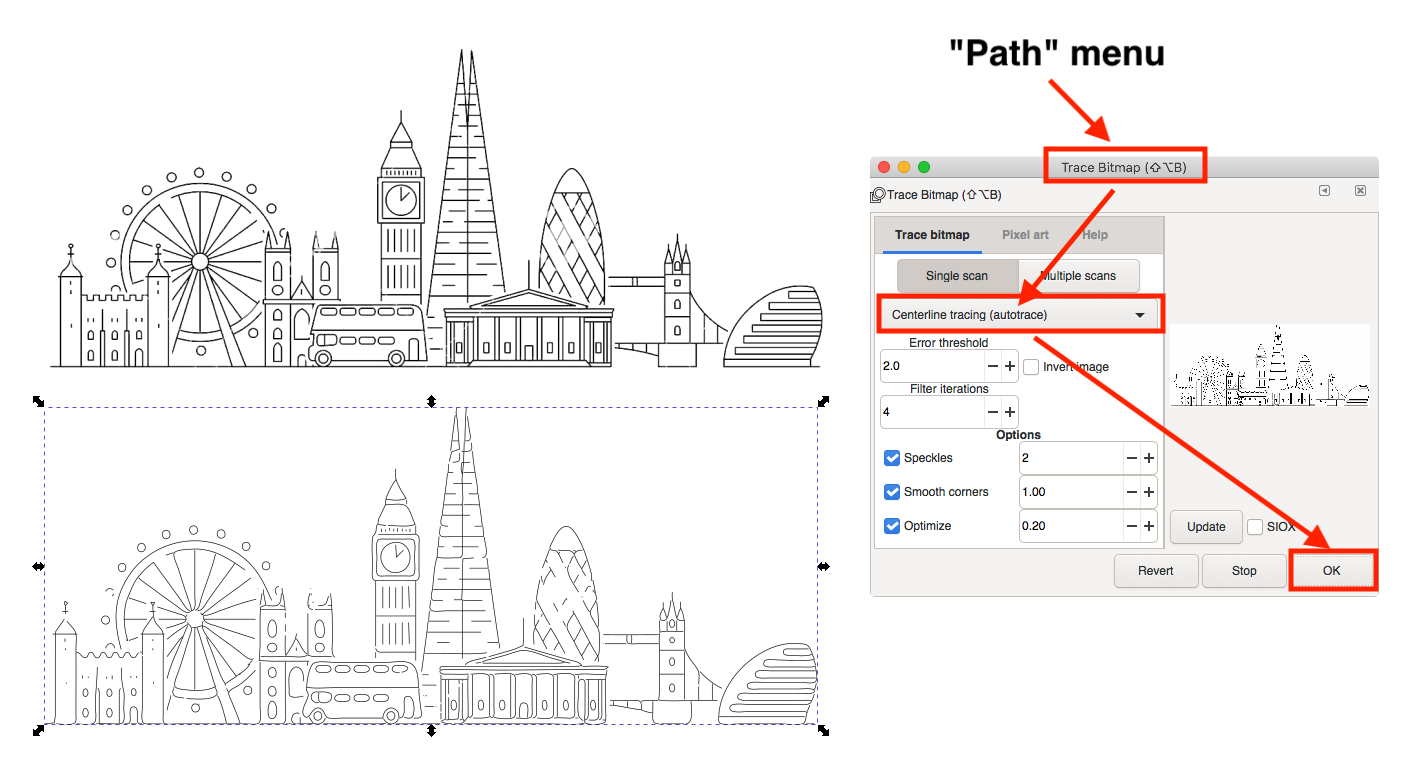Uncheck the Optimize option
This screenshot has width=1401, height=769.
pyautogui.click(x=892, y=526)
